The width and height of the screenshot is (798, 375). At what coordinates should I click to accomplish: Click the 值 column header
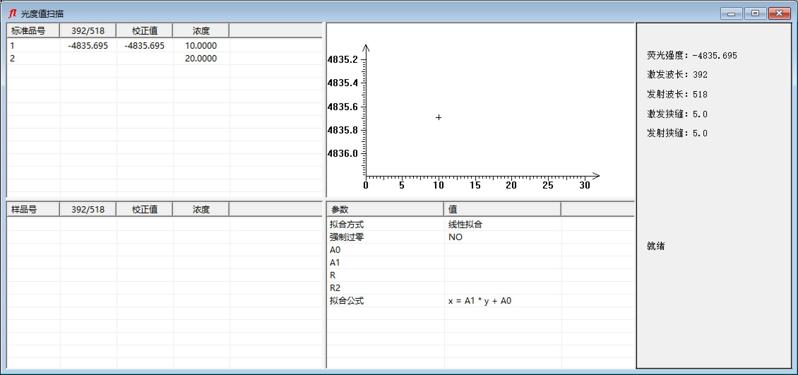[503, 209]
